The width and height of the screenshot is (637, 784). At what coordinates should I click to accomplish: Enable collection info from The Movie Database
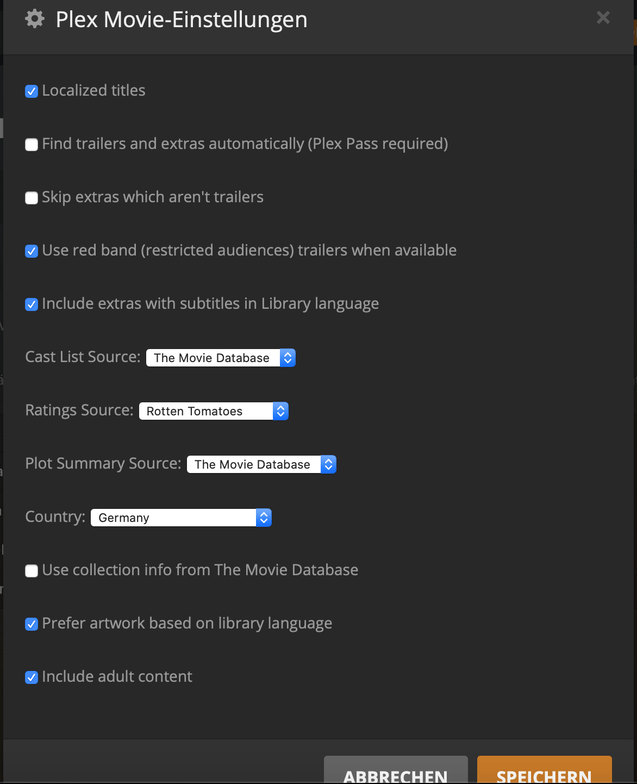(x=32, y=571)
